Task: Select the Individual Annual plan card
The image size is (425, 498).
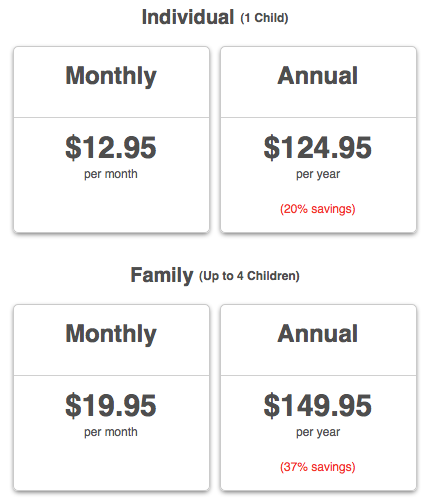Action: tap(318, 139)
